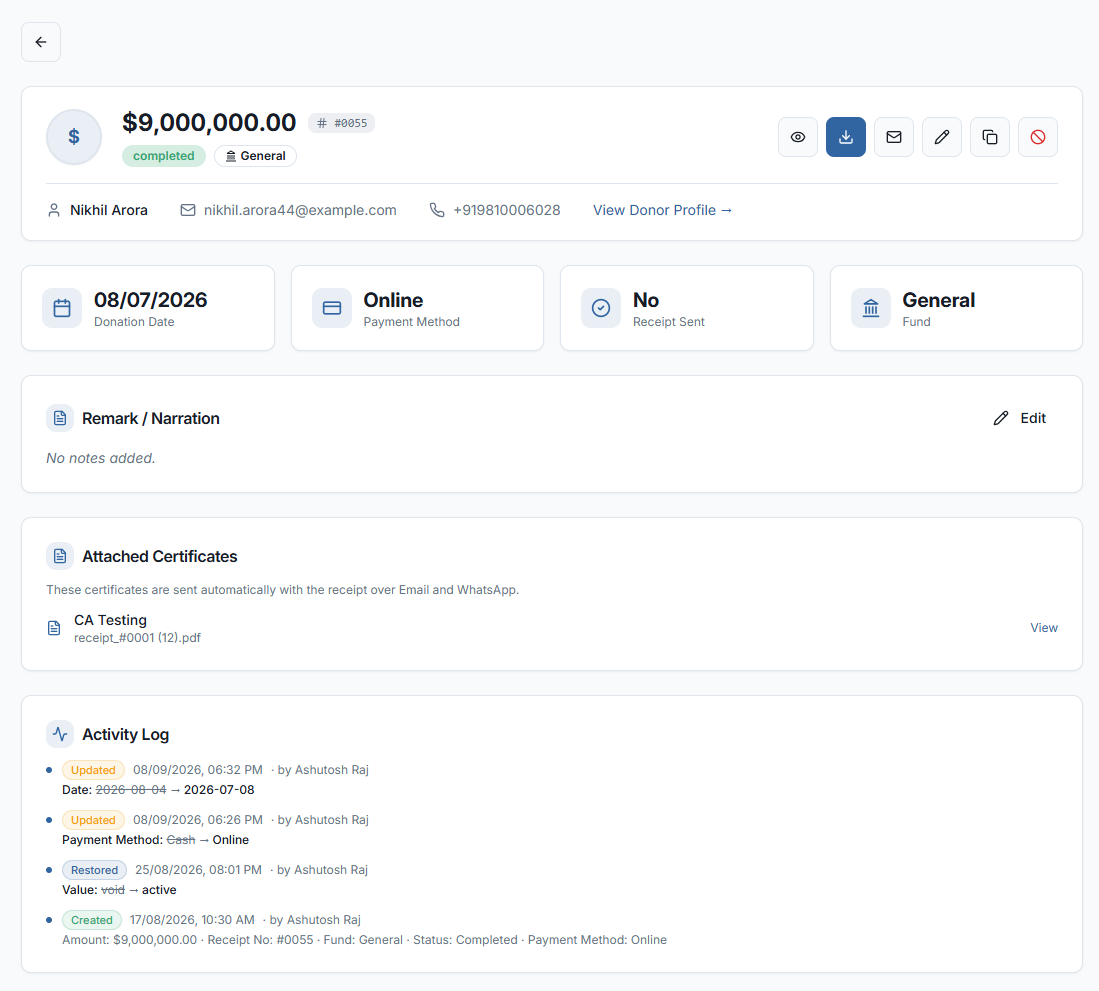This screenshot has width=1099, height=991.
Task: Go back using the arrow button
Action: point(41,42)
